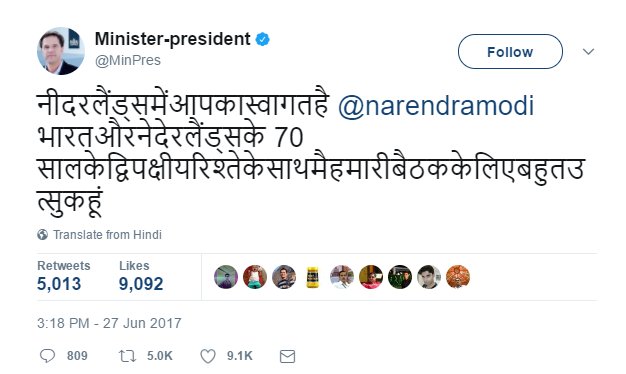
Task: Open the first liker avatar in the row
Action: click(x=226, y=277)
